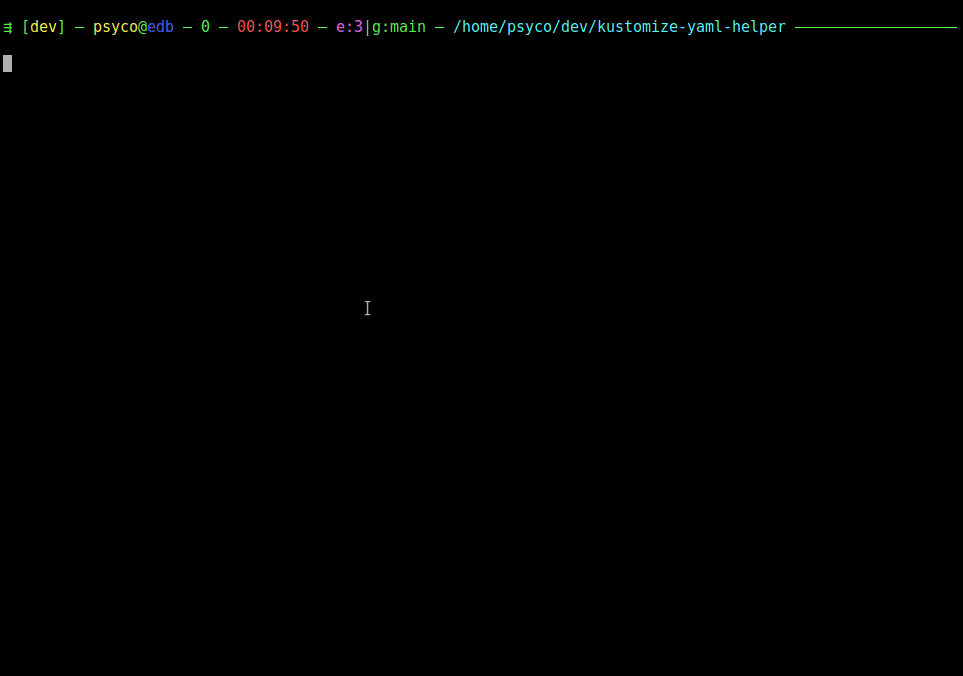Click the pipe separator before g:main
Screen dimensions: 963x676
click(x=367, y=28)
